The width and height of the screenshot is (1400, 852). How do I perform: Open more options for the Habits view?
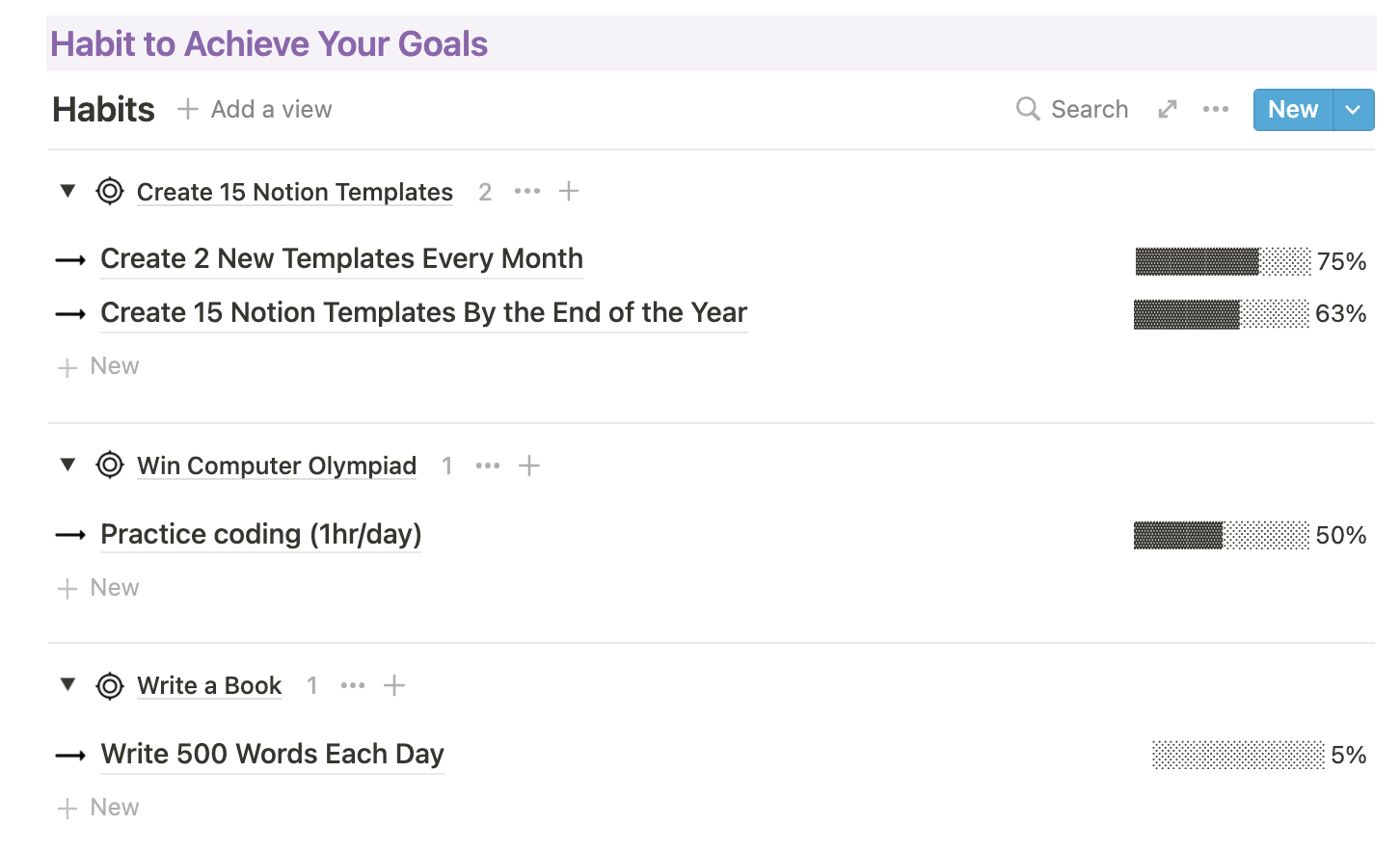1216,109
